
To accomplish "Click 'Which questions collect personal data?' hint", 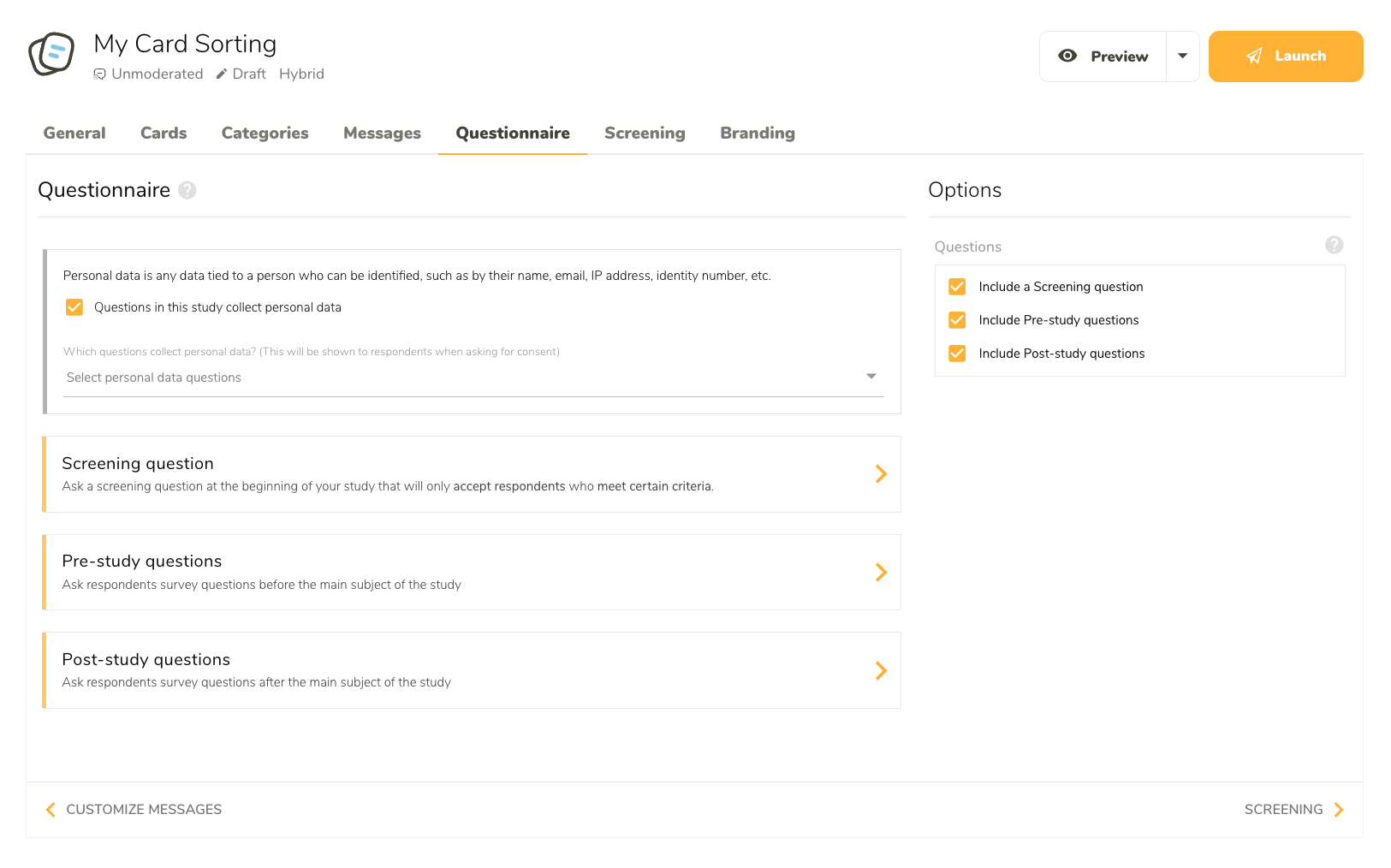I will pyautogui.click(x=312, y=352).
